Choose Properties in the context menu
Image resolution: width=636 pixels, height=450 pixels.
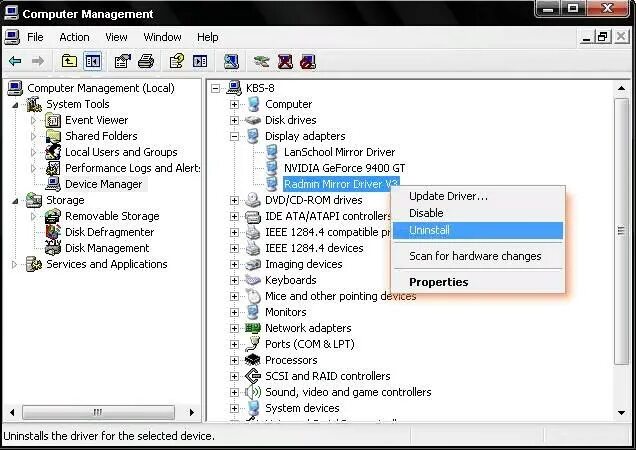pos(478,282)
